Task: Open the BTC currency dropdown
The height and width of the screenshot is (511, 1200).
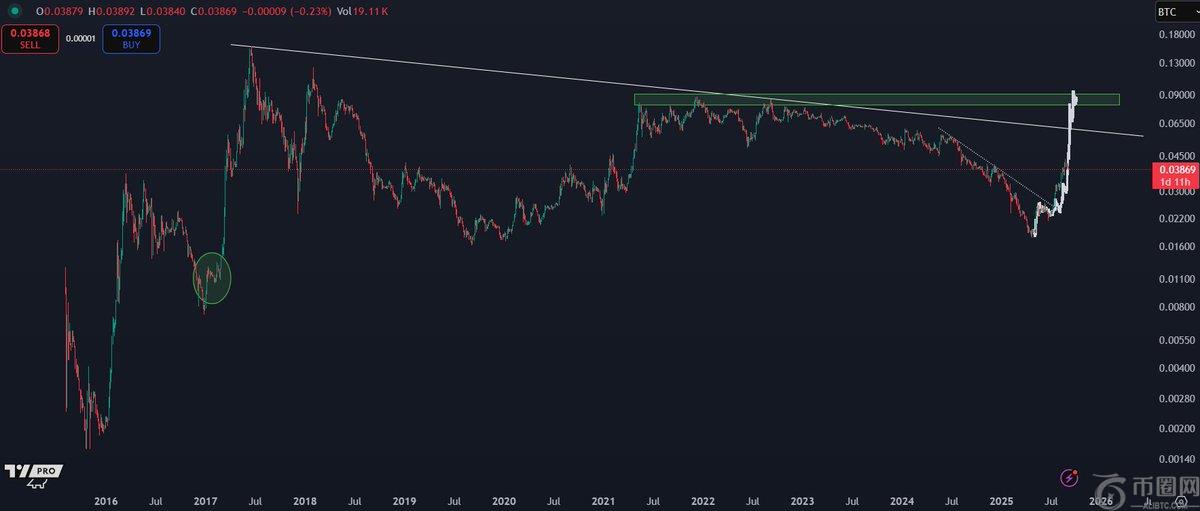Action: click(1172, 12)
